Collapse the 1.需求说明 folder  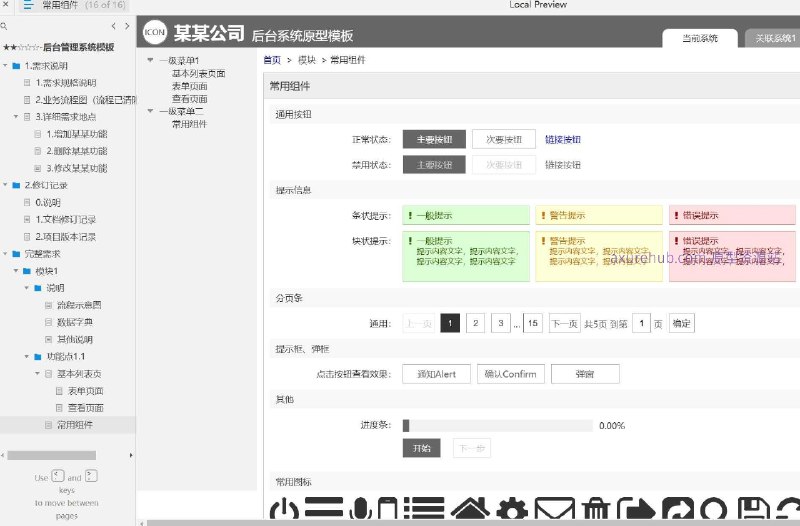(x=6, y=66)
